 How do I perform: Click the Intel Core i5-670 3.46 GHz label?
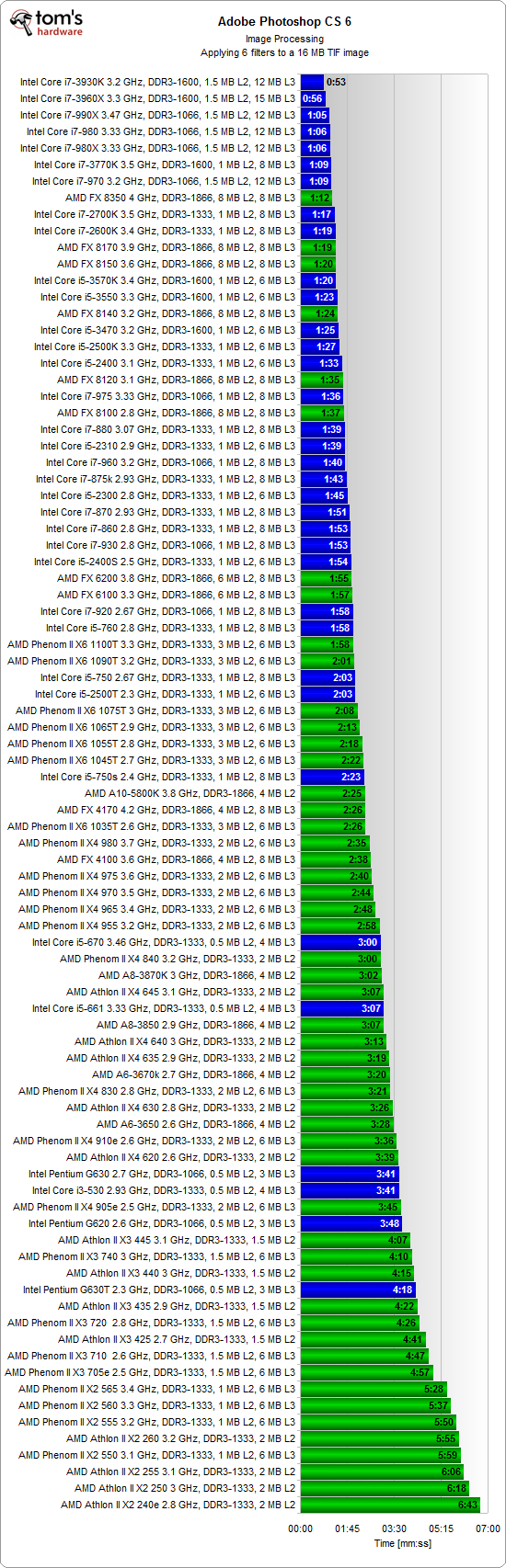pyautogui.click(x=164, y=942)
